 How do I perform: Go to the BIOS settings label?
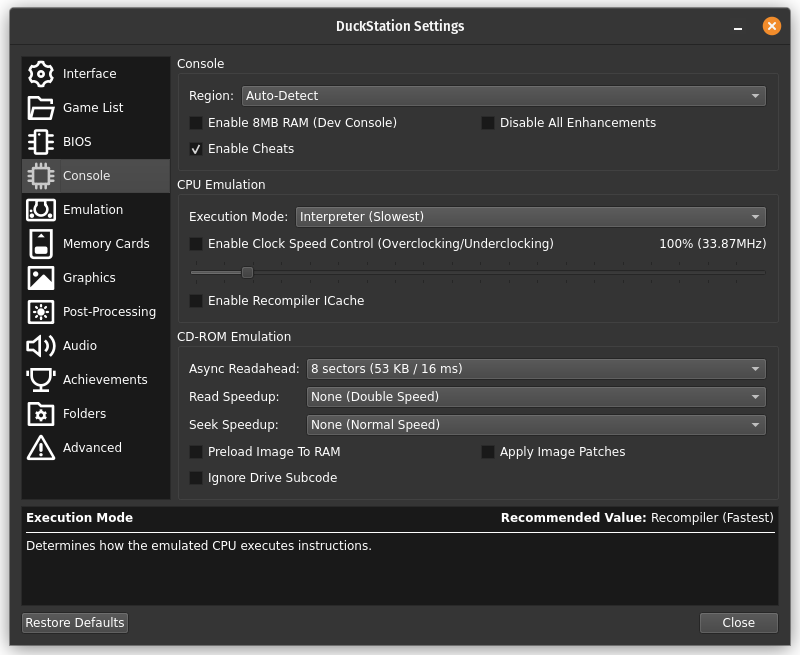[x=77, y=142]
